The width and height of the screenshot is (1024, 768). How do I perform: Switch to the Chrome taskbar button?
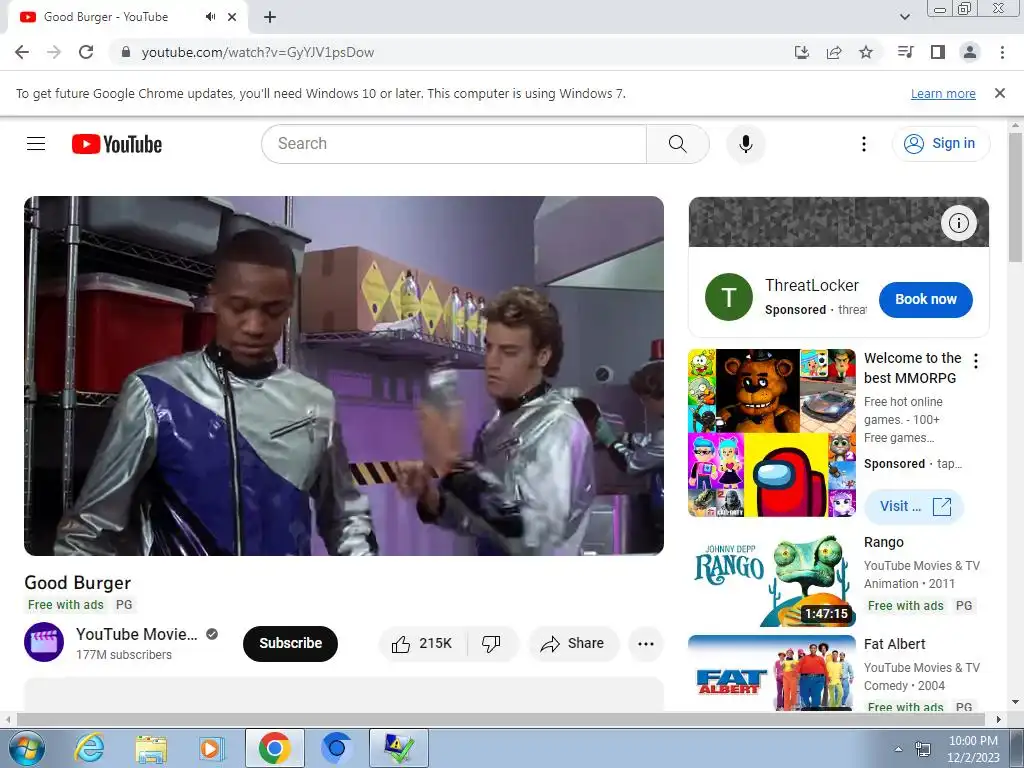point(274,748)
